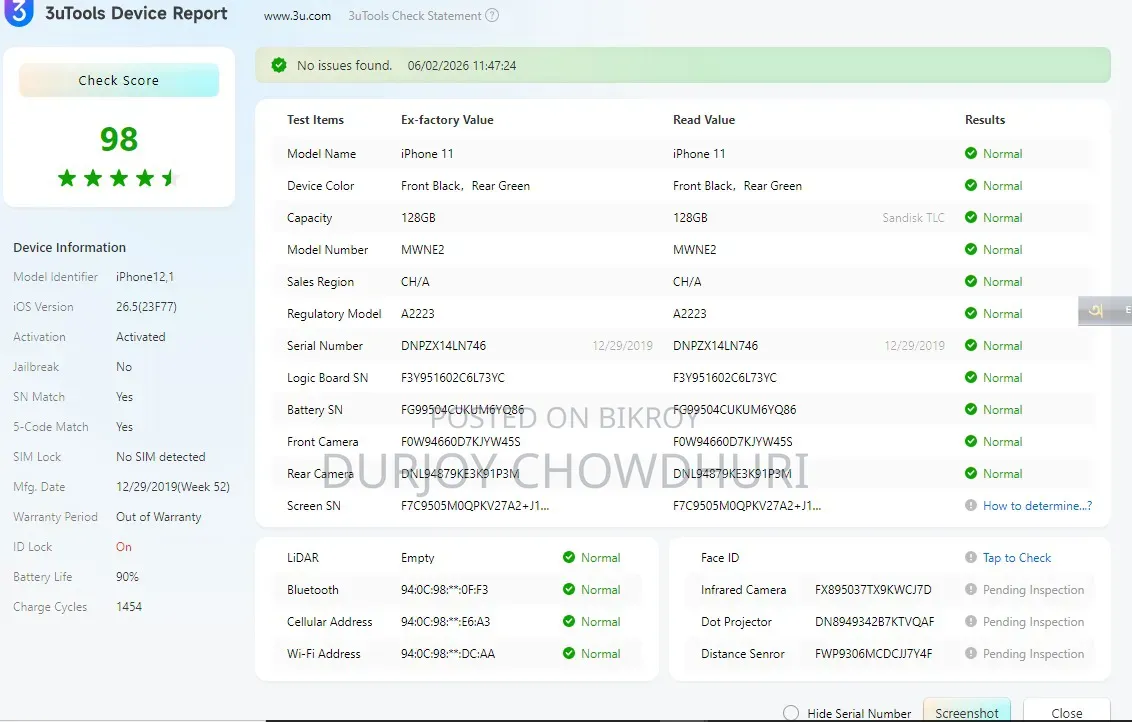Click the Battery Life value 90%

coord(127,577)
